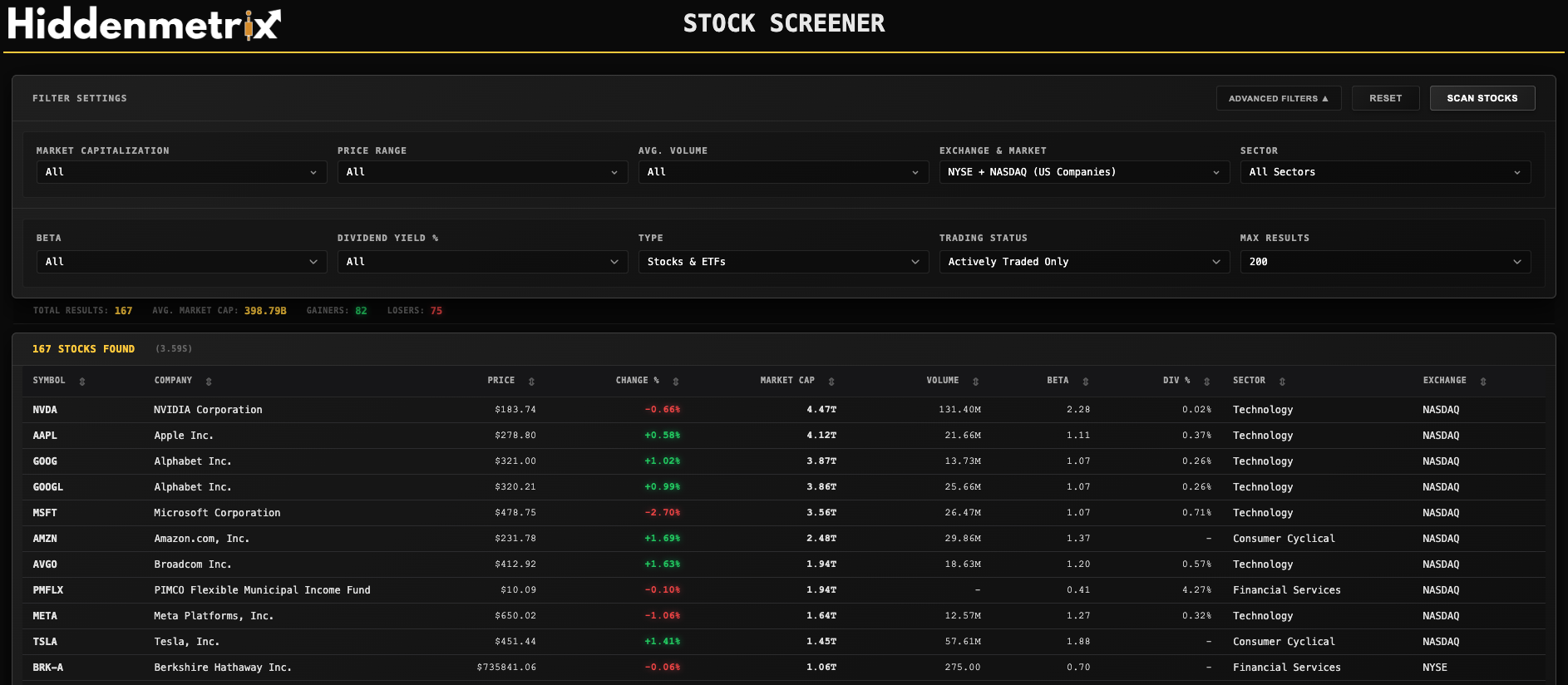
Task: Click the Gainers count 82
Action: (361, 311)
